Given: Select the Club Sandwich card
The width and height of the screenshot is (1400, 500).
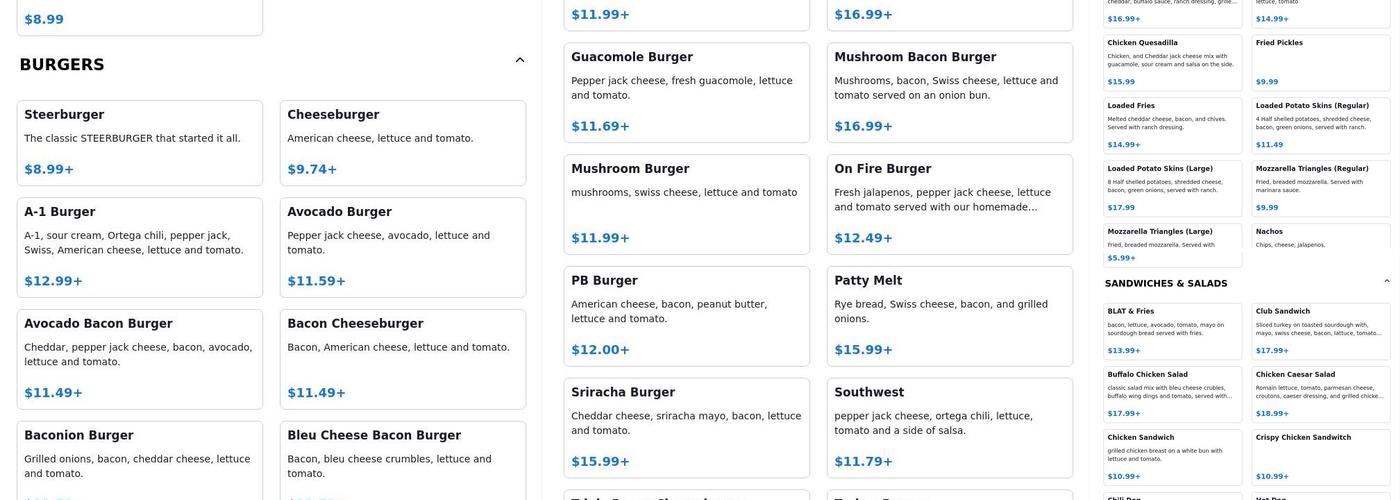Looking at the screenshot, I should point(1320,331).
